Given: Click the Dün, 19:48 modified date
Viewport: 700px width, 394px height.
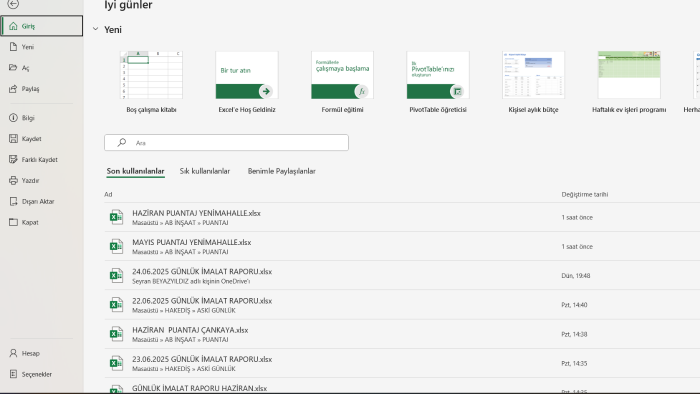Looking at the screenshot, I should tap(575, 276).
